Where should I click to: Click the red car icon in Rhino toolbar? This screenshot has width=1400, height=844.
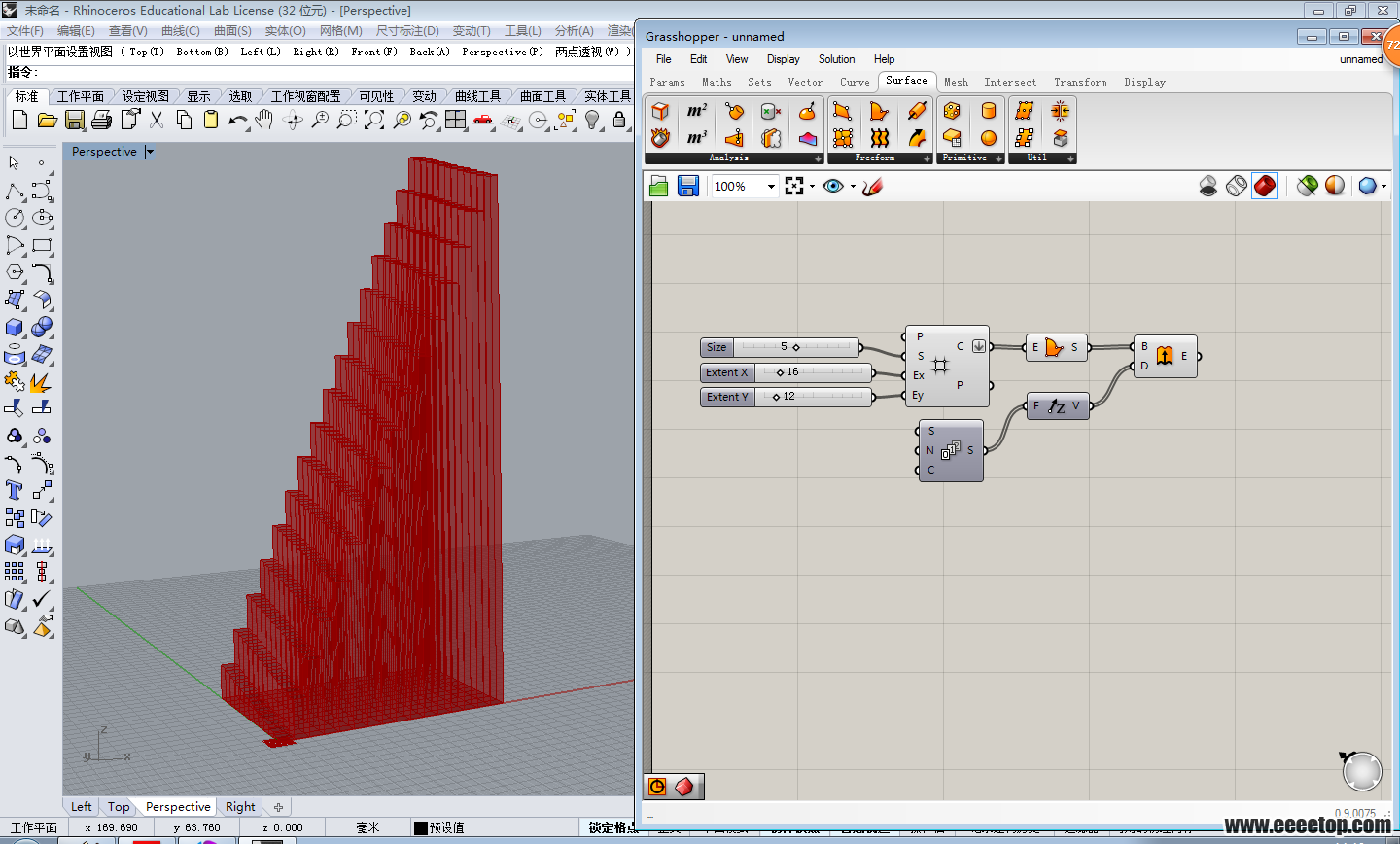(x=483, y=120)
